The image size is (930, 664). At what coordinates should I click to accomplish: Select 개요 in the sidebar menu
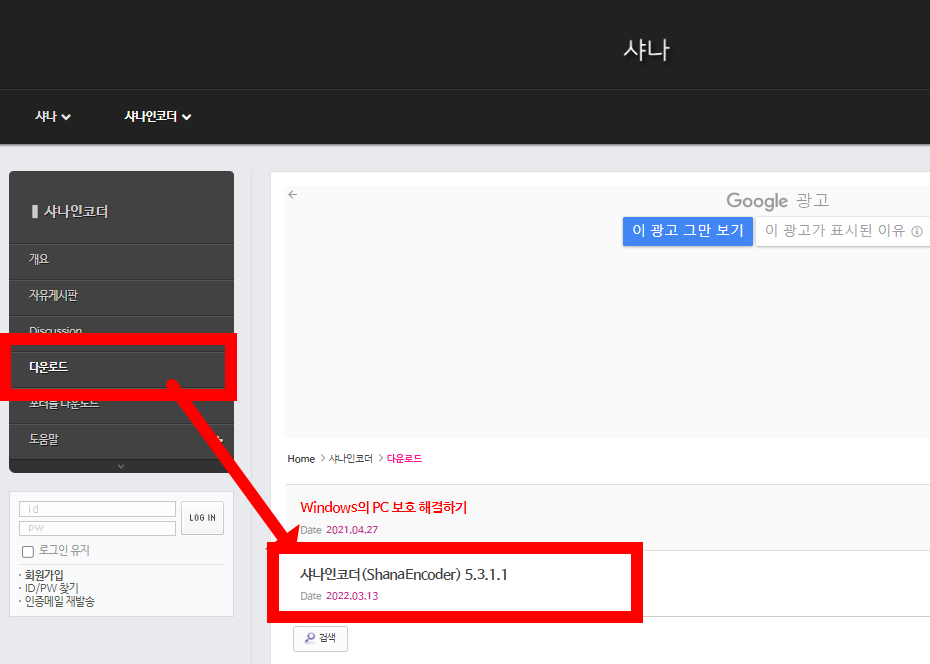point(38,259)
